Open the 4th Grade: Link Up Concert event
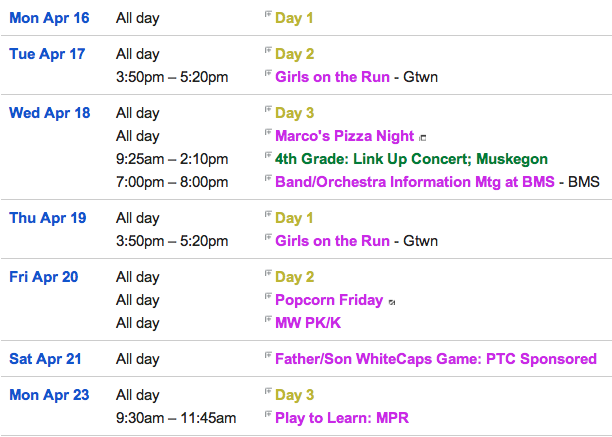 [411, 159]
